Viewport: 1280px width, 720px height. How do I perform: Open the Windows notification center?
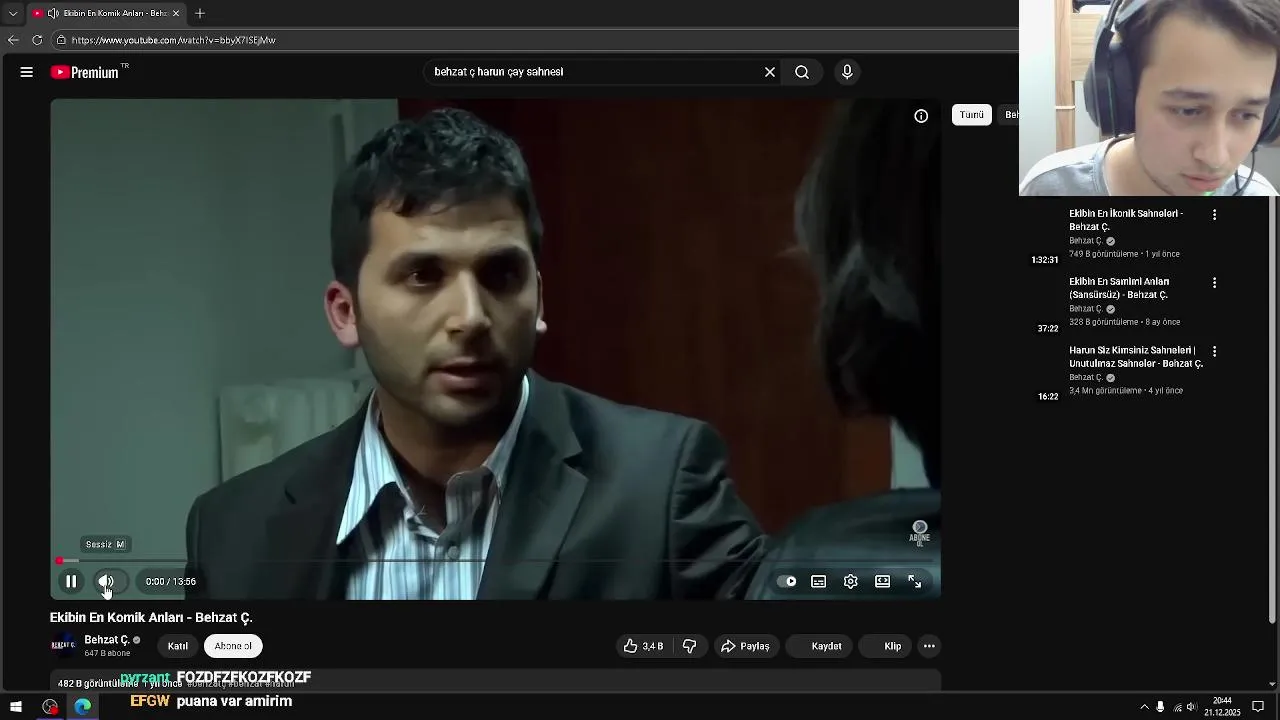[1258, 707]
